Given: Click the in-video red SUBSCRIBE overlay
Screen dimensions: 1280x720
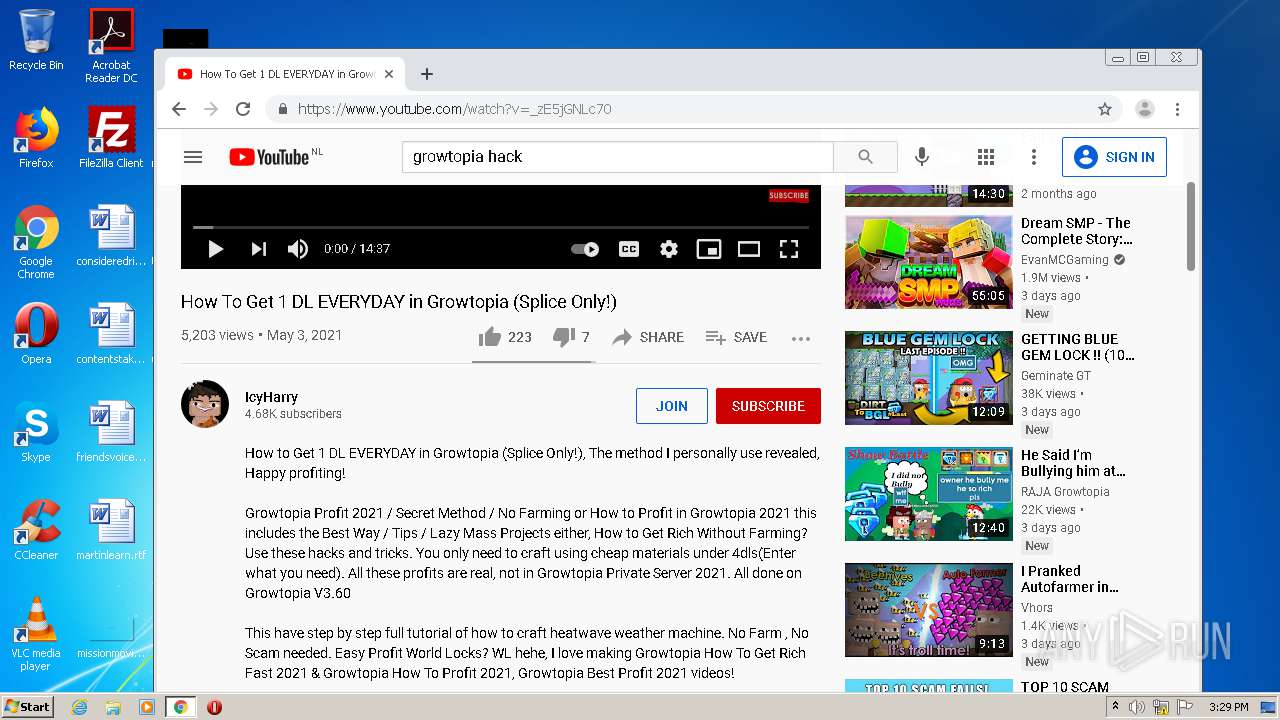Looking at the screenshot, I should [789, 195].
